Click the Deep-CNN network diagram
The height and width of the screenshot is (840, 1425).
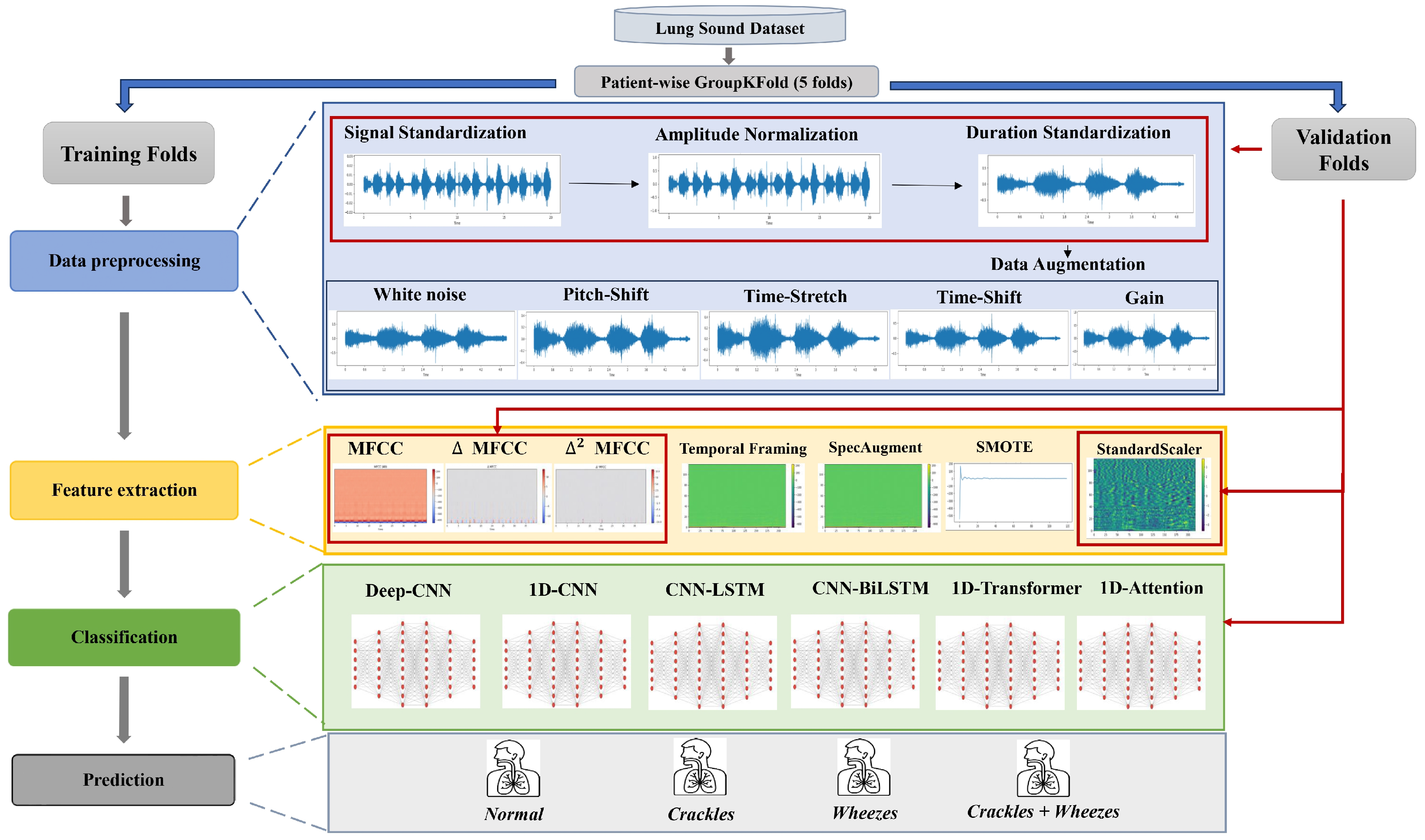(x=415, y=662)
